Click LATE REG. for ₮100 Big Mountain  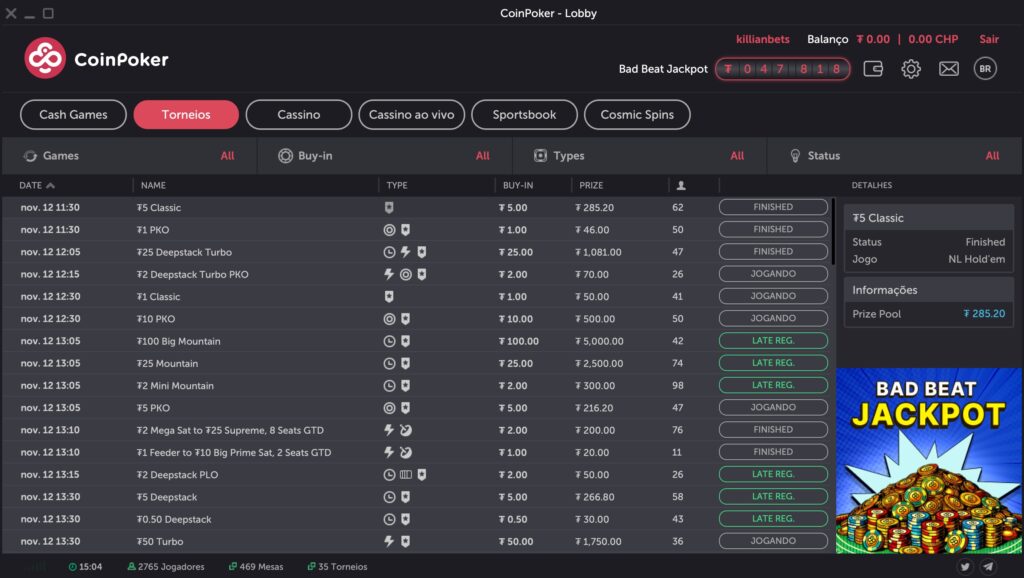point(773,341)
